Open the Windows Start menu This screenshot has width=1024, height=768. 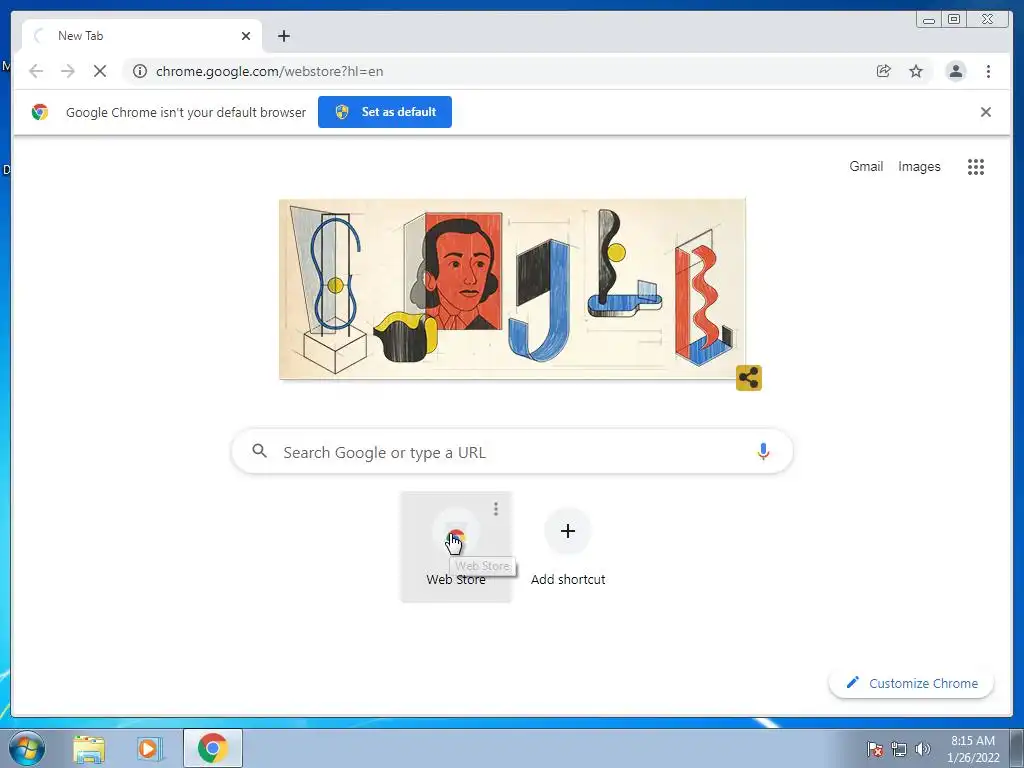point(27,748)
